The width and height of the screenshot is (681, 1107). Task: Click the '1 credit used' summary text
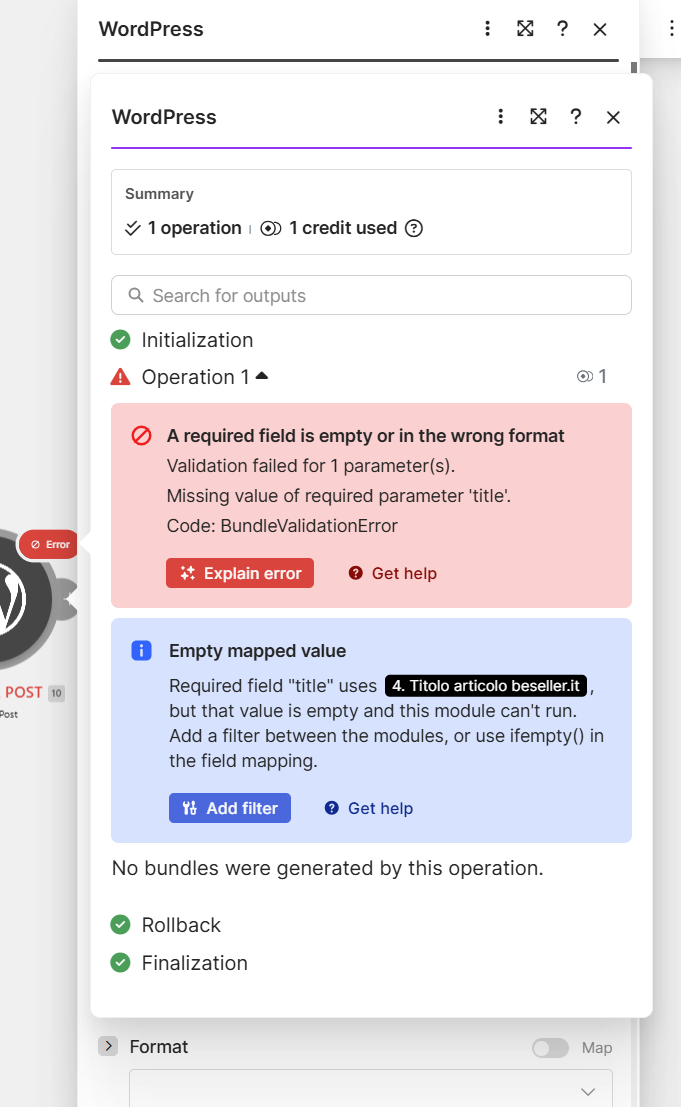[343, 228]
